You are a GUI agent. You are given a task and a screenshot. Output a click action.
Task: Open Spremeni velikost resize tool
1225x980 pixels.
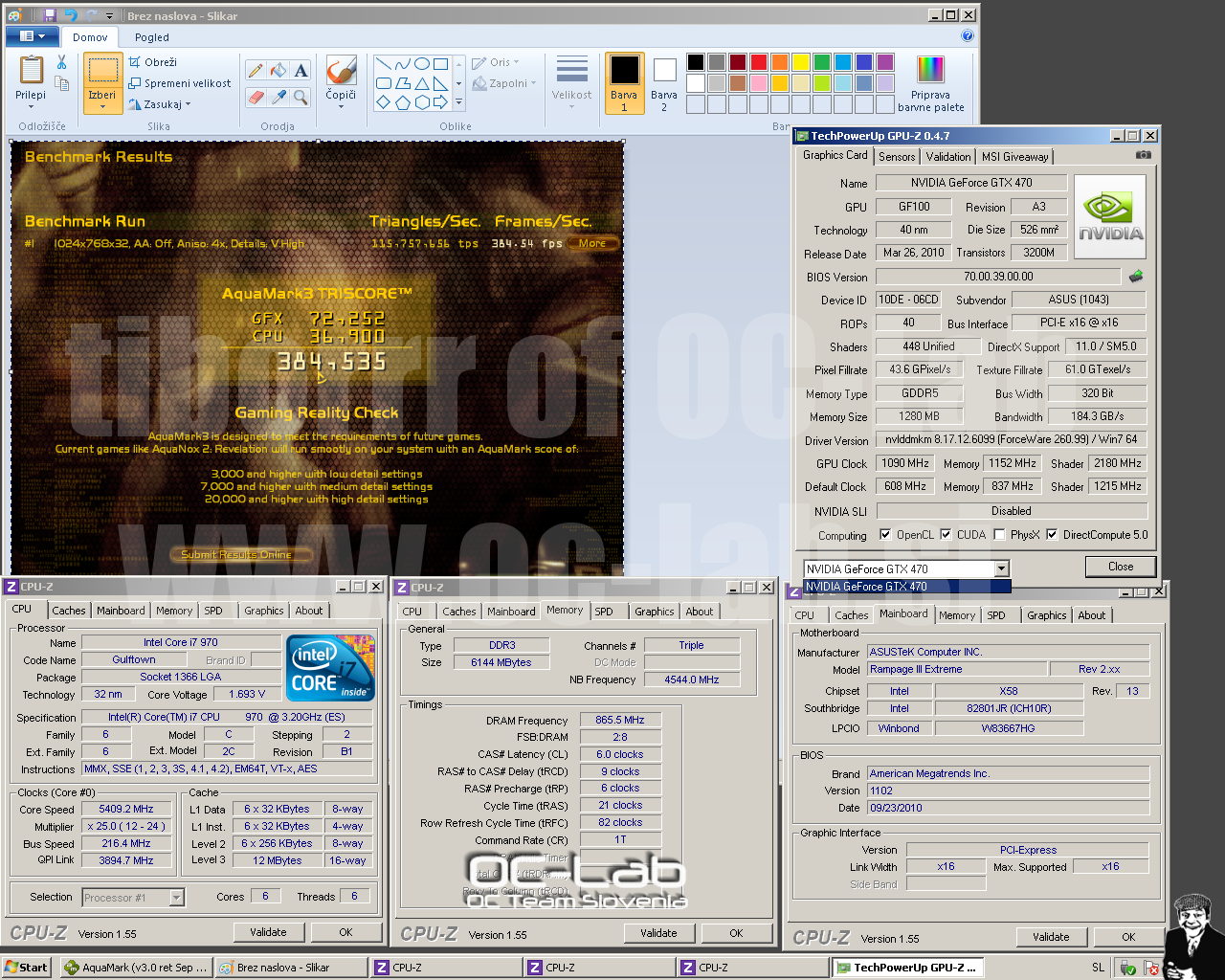pos(180,83)
